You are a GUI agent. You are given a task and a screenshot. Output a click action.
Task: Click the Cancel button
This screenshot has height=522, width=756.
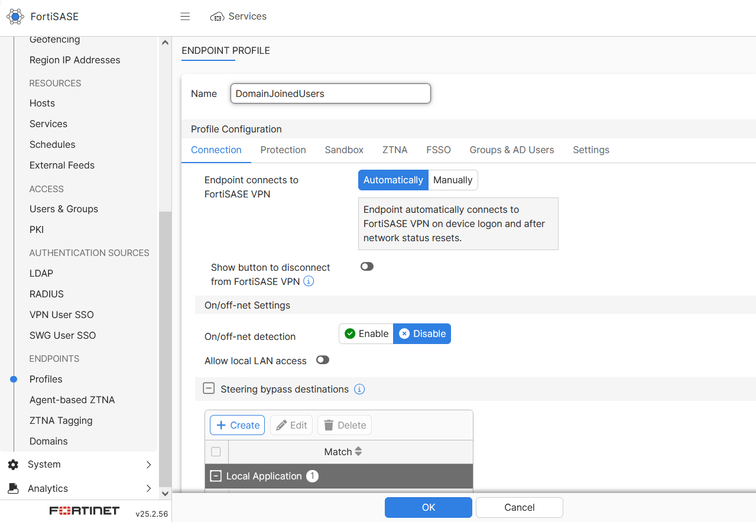[x=519, y=507]
